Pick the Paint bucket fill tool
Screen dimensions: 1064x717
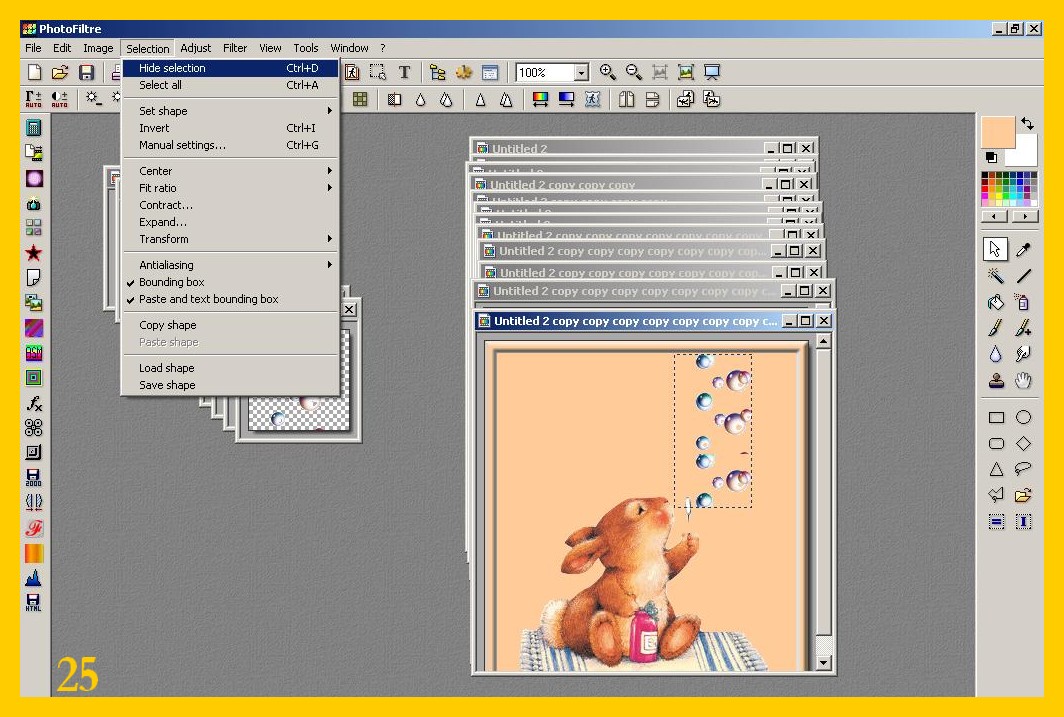pyautogui.click(x=996, y=302)
